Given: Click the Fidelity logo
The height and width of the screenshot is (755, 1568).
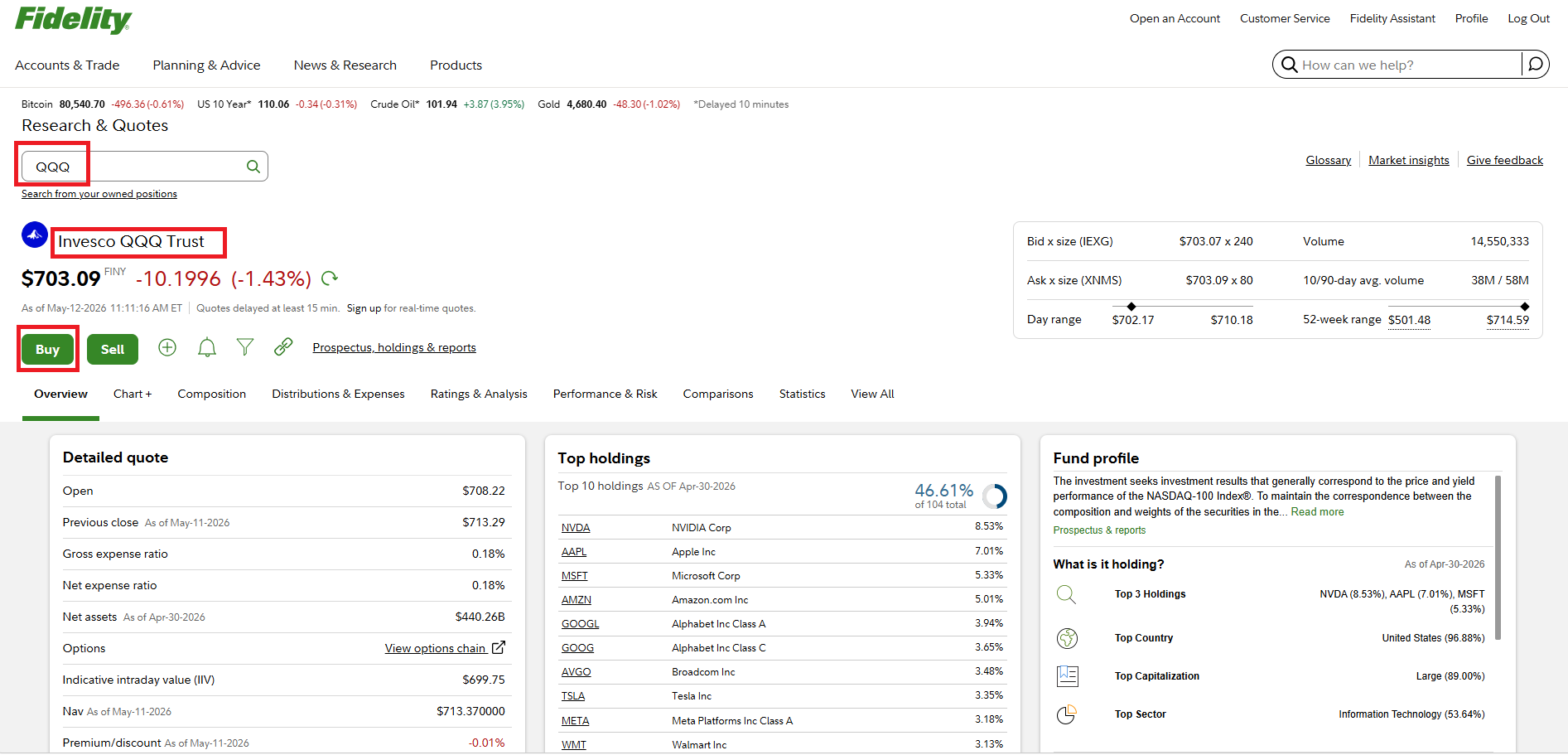Looking at the screenshot, I should [x=74, y=19].
